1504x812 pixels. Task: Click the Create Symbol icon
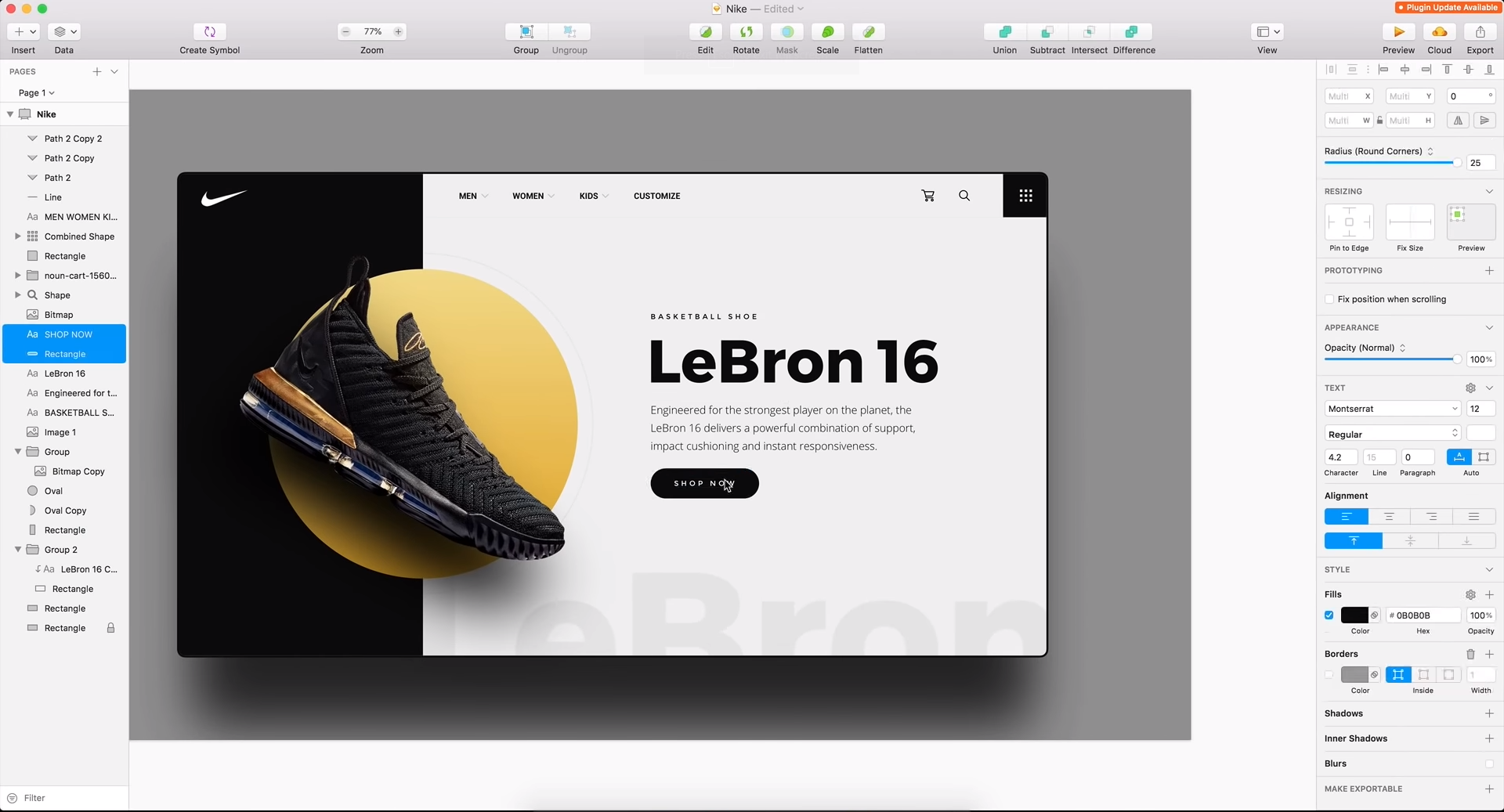coord(209,32)
